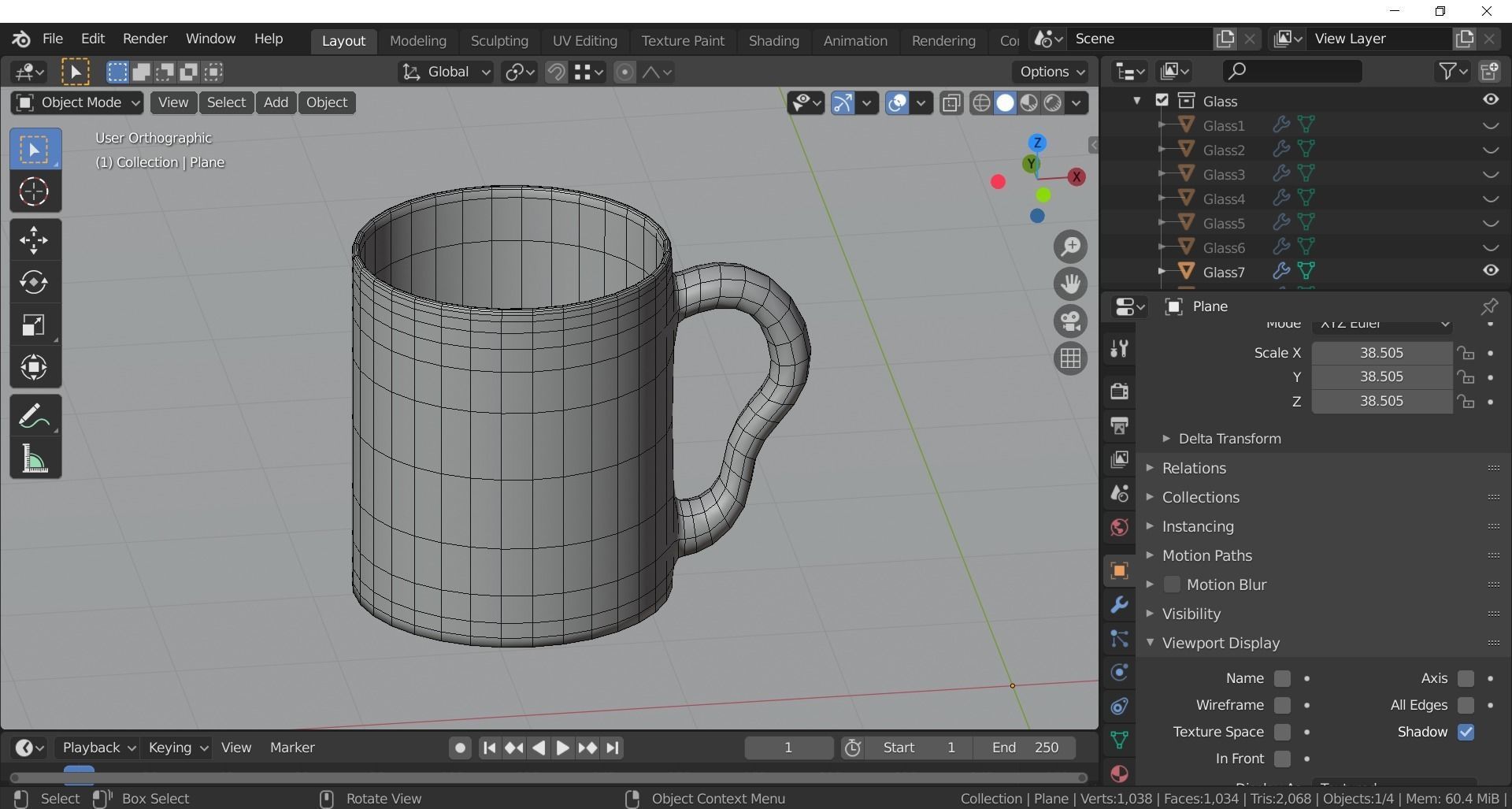Open the Render menu

click(145, 39)
